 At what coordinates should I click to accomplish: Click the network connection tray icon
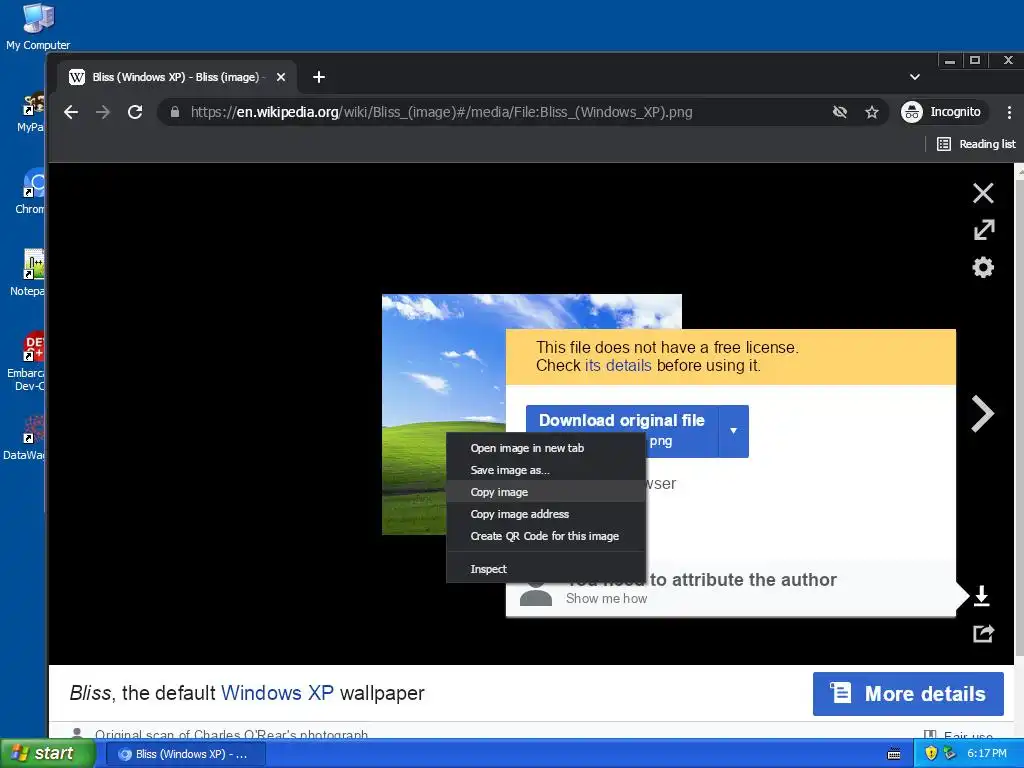[949, 754]
